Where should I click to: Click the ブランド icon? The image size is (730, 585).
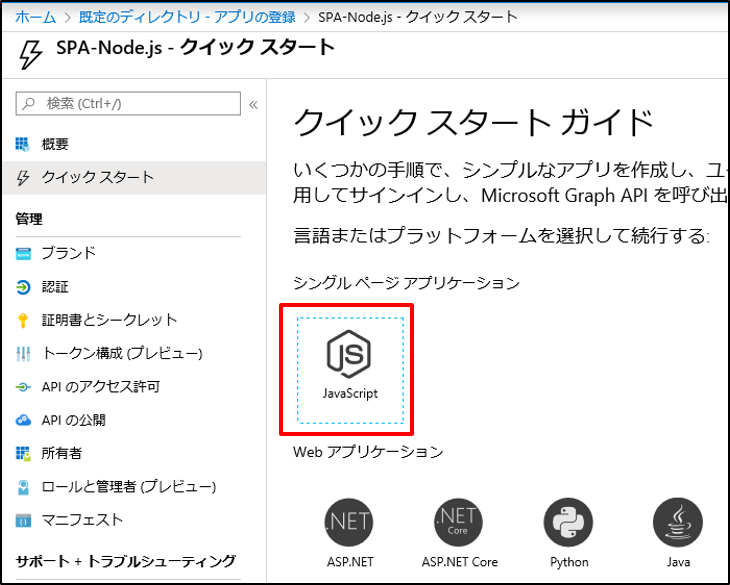coord(23,254)
